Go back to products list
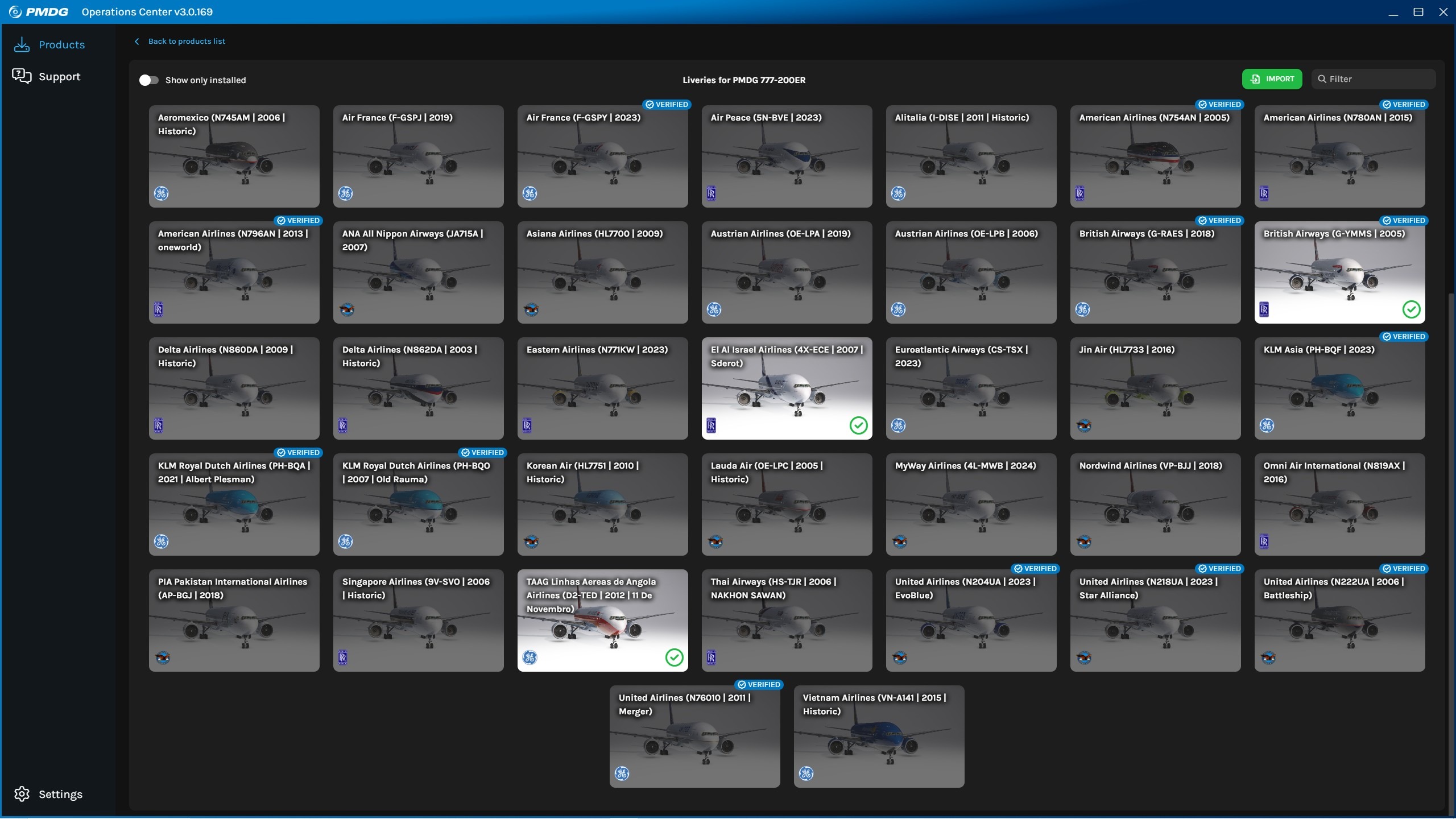 click(187, 42)
